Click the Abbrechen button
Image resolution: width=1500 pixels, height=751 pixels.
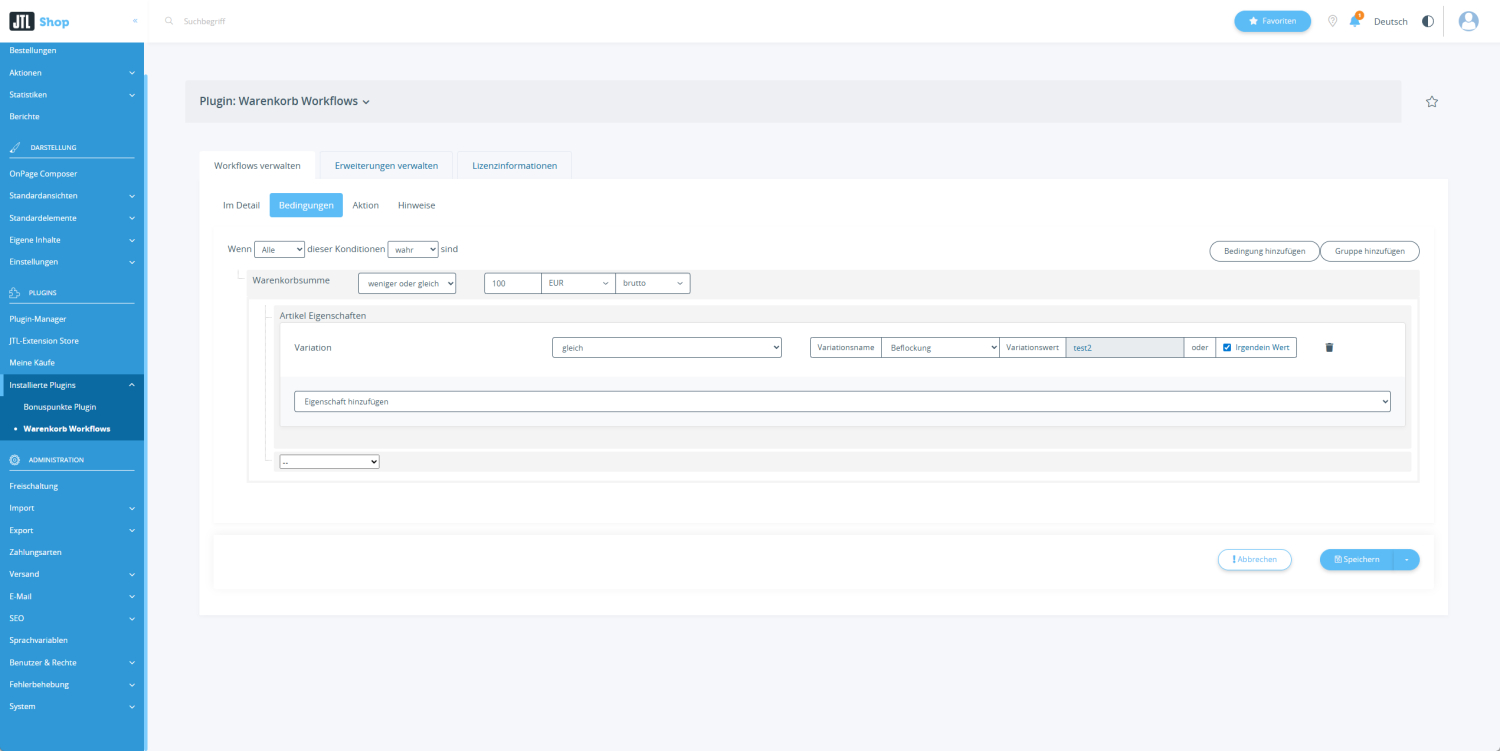pos(1254,560)
